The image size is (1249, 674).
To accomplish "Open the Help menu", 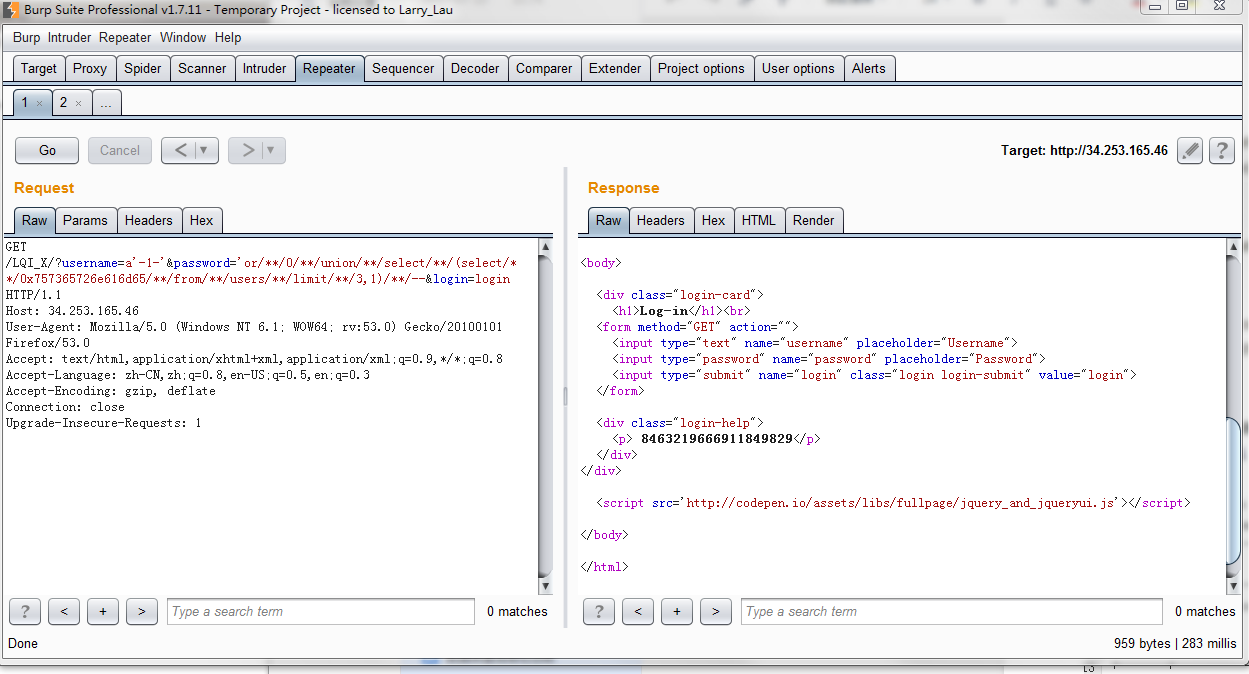I will click(x=228, y=37).
